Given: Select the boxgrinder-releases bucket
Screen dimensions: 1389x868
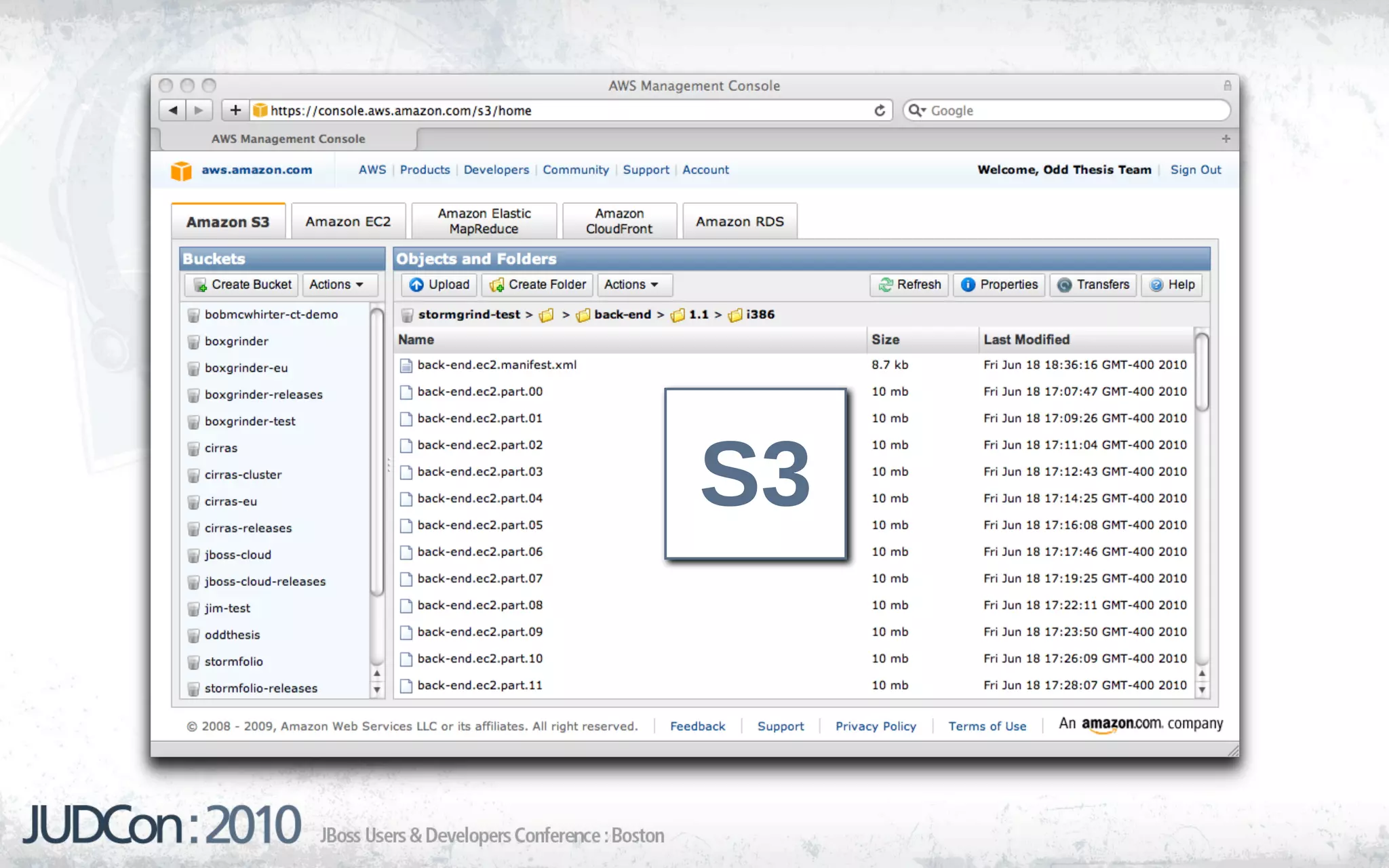Looking at the screenshot, I should pyautogui.click(x=263, y=395).
